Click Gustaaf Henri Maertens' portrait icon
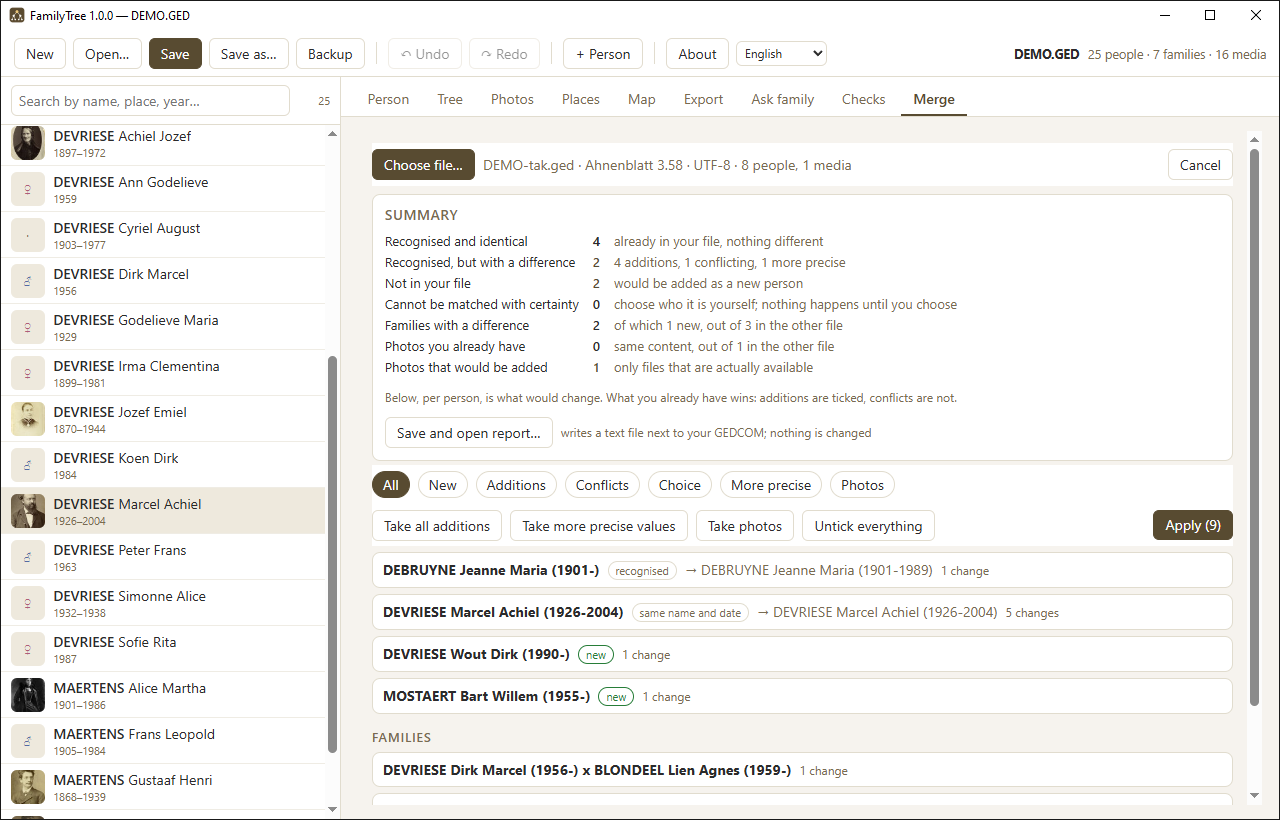Screen dimensions: 1280x820 click(28, 787)
